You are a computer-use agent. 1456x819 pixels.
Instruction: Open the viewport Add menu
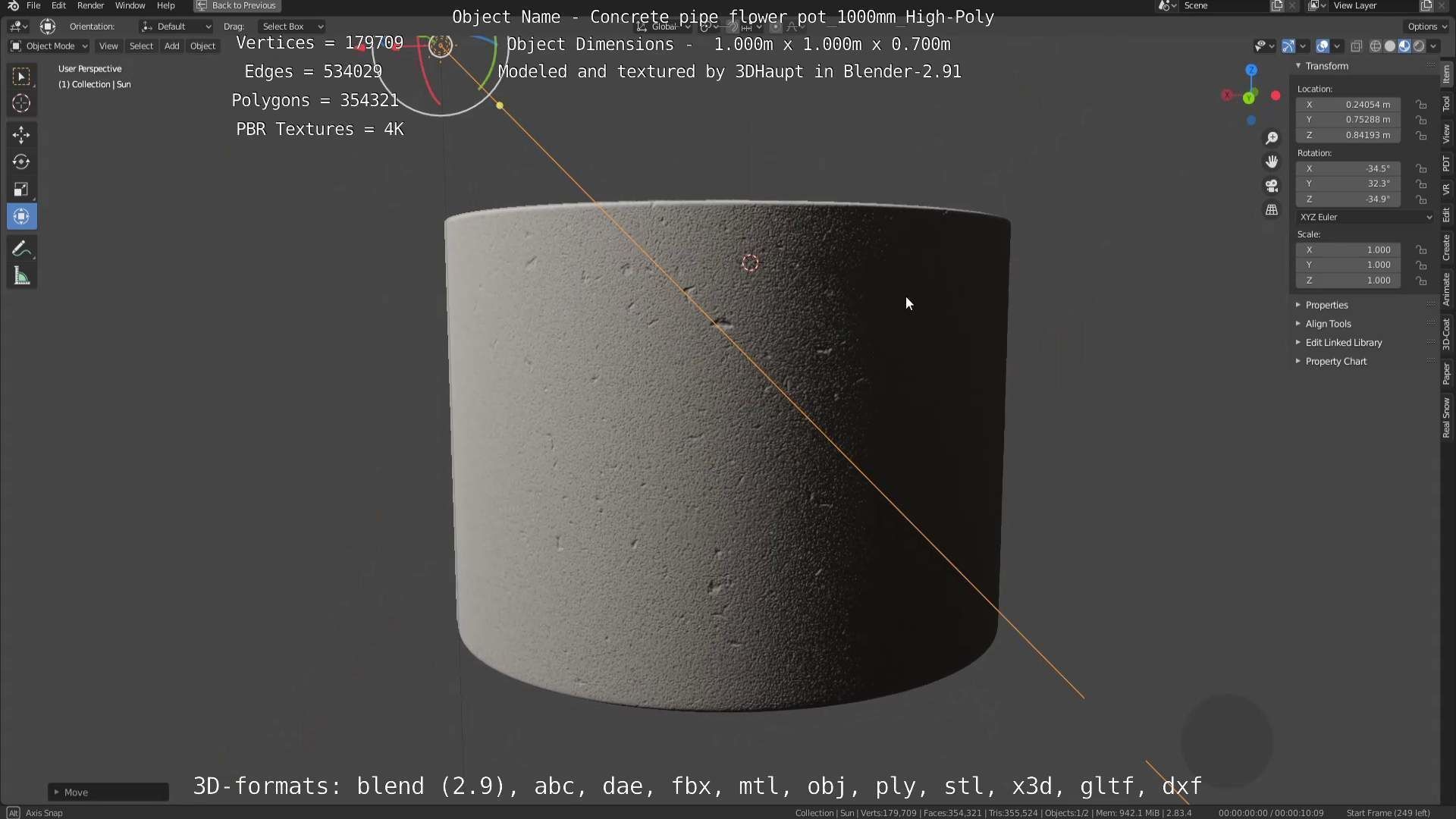pos(172,46)
